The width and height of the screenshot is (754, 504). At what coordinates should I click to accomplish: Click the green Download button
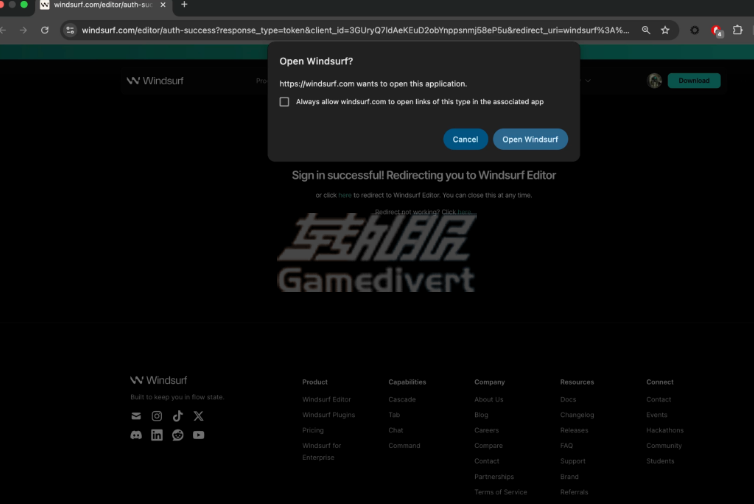(694, 81)
